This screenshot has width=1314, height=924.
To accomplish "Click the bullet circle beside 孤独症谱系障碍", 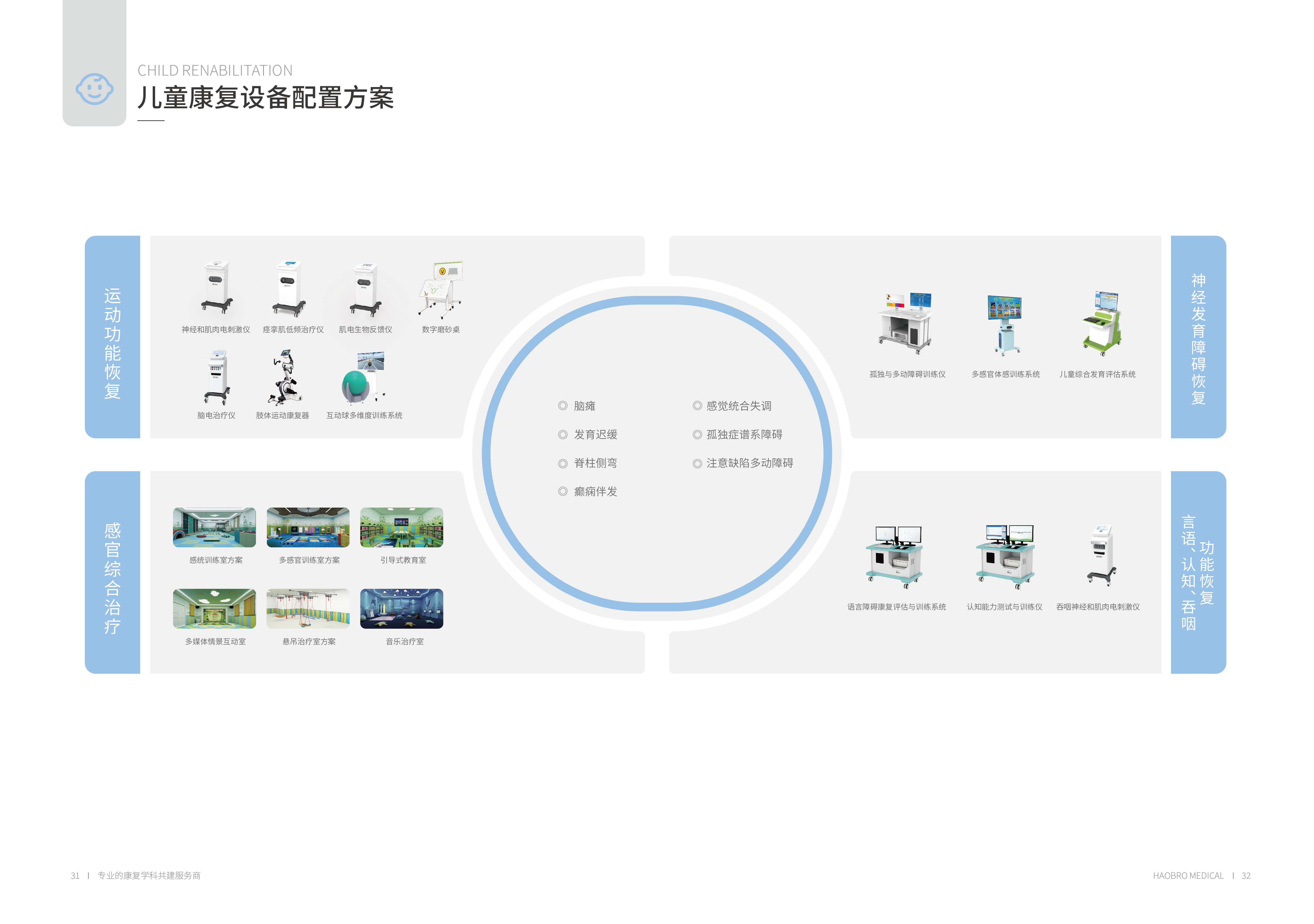I will [x=697, y=434].
